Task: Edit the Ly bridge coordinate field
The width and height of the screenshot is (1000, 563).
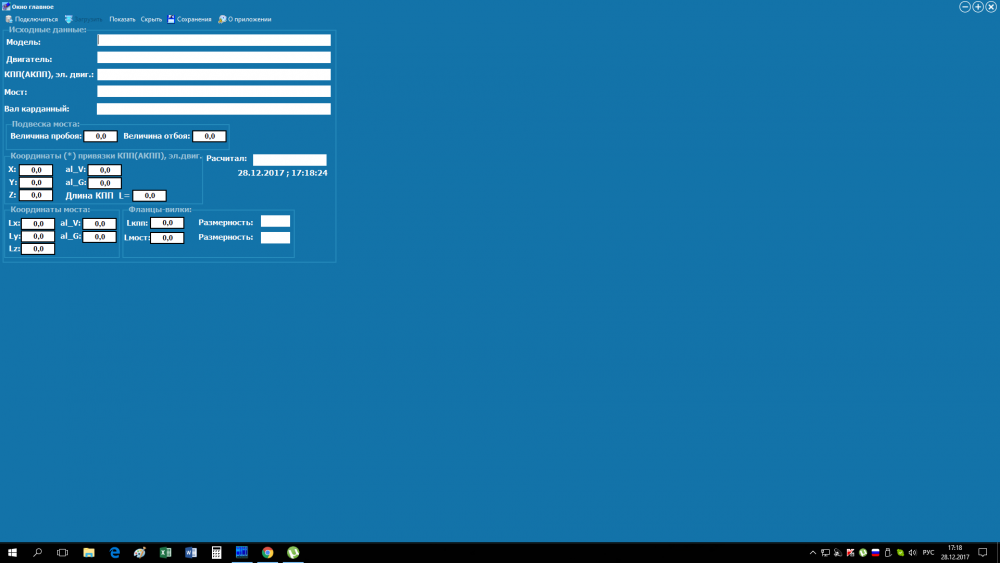Action: click(38, 237)
